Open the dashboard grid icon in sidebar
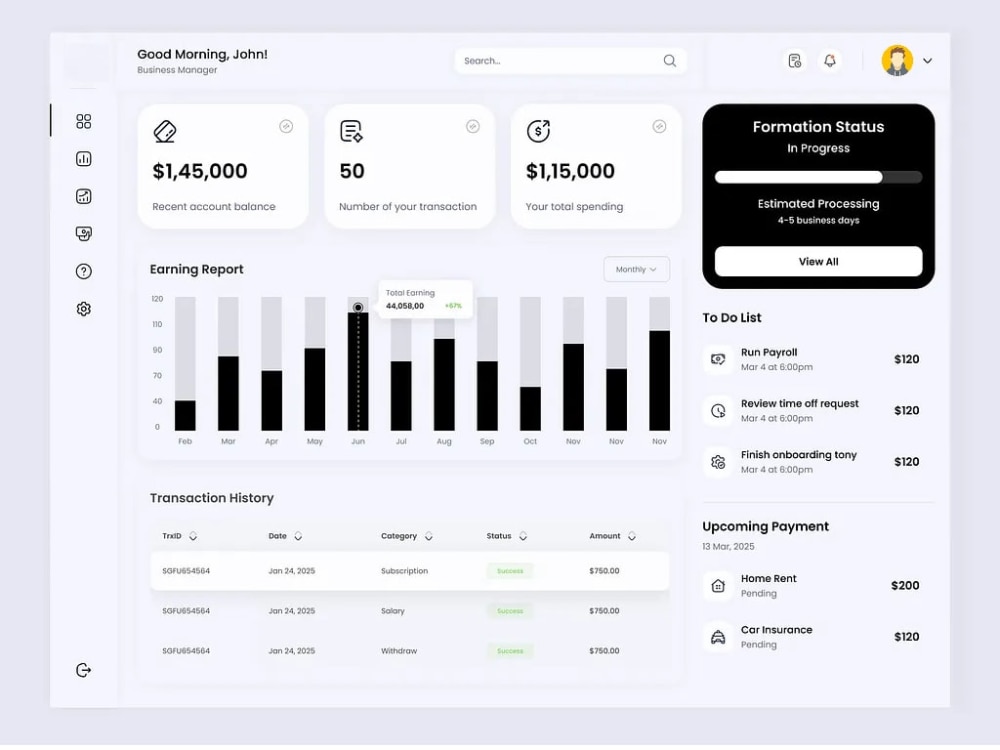Viewport: 1000px width, 750px height. (x=84, y=121)
